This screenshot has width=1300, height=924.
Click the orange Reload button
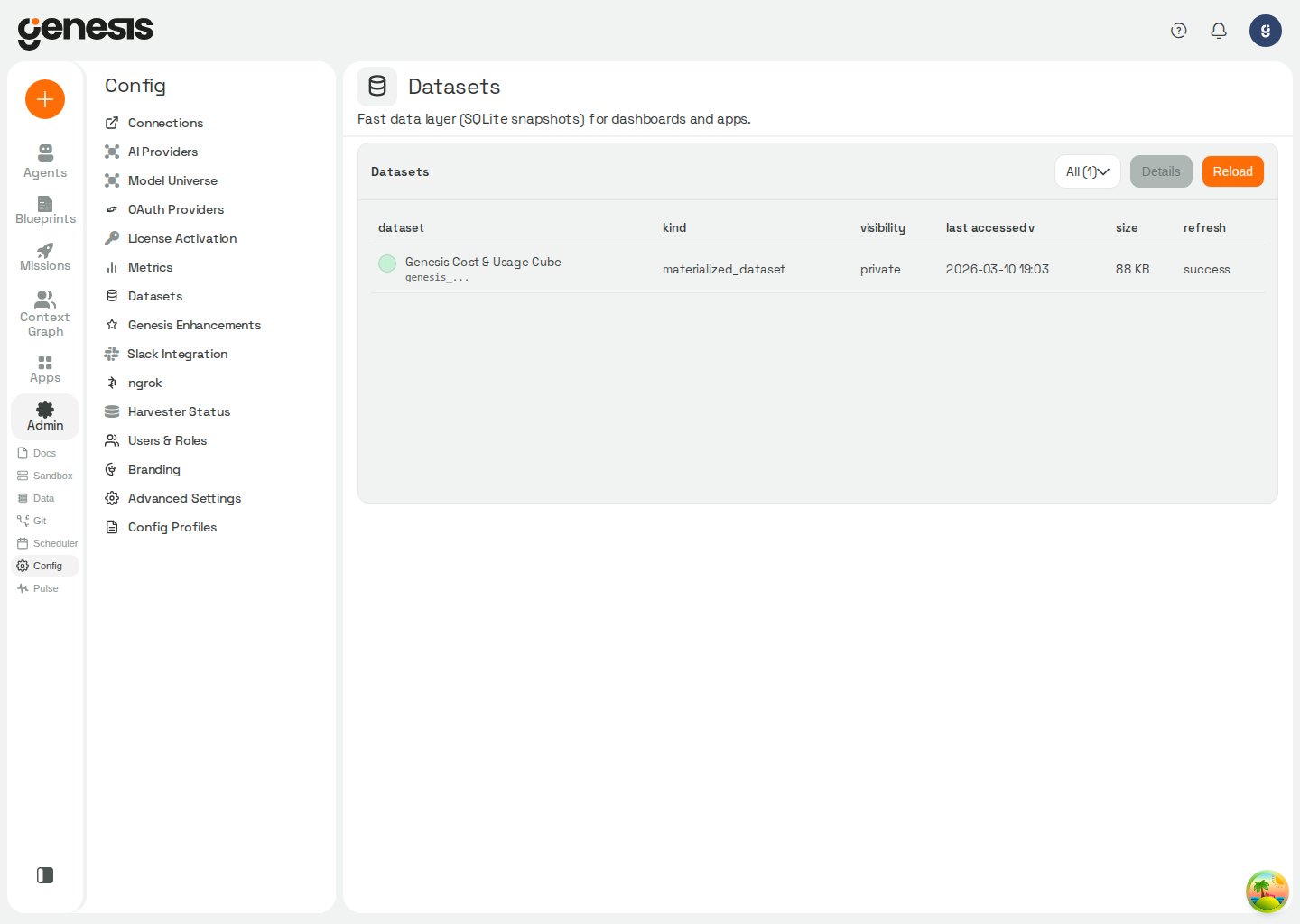(1232, 171)
